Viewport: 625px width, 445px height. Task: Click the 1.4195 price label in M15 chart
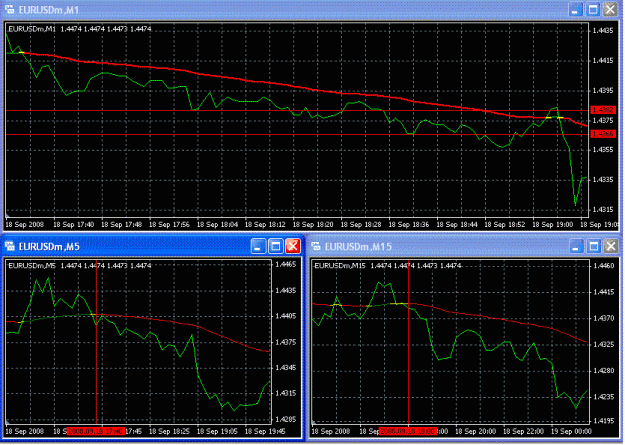coord(603,420)
